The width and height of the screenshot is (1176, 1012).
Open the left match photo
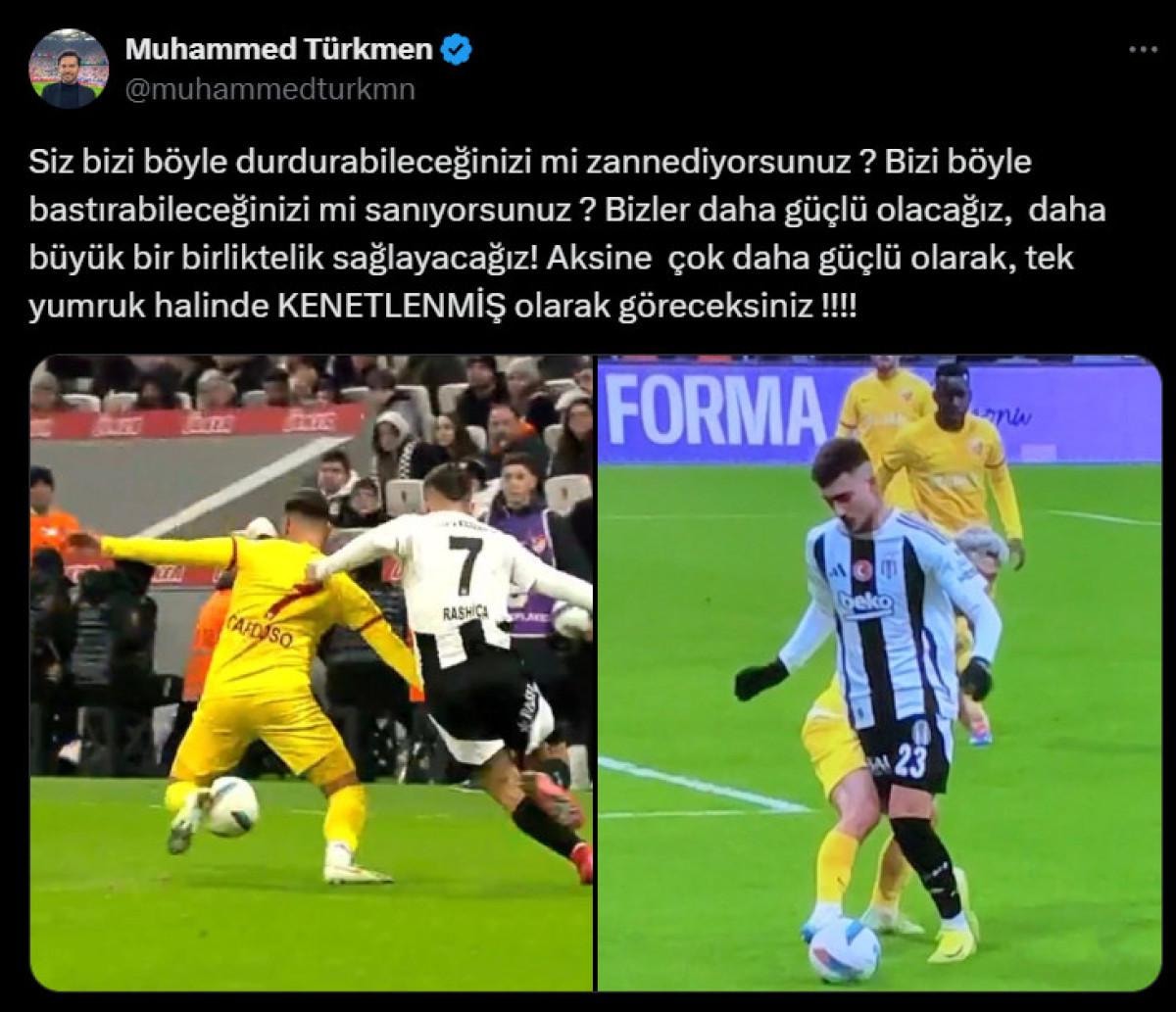[x=311, y=673]
